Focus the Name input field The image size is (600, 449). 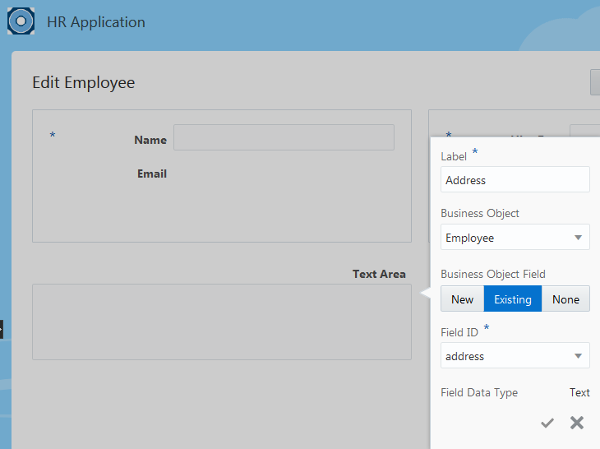(x=284, y=138)
